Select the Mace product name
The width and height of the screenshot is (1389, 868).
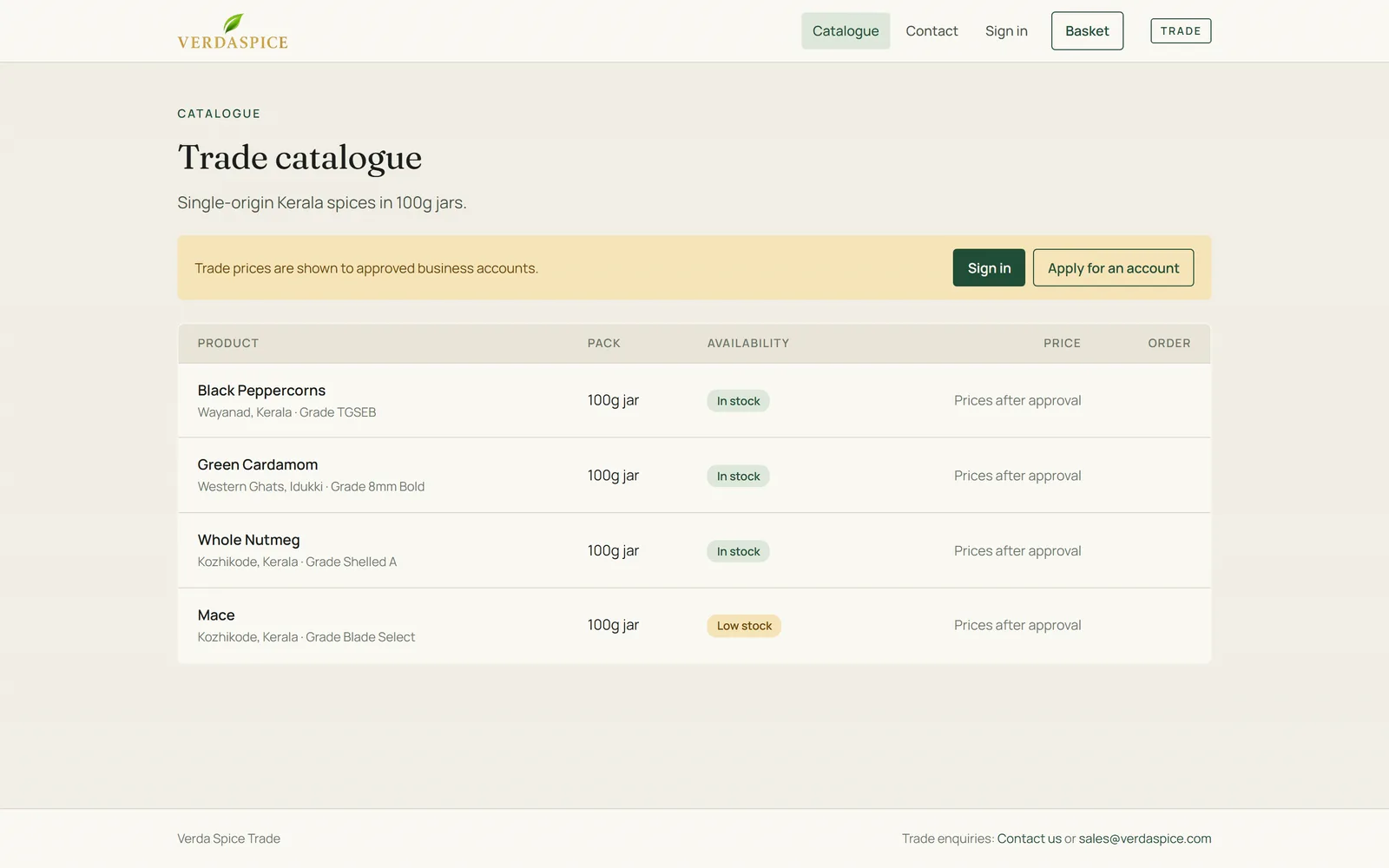[216, 615]
